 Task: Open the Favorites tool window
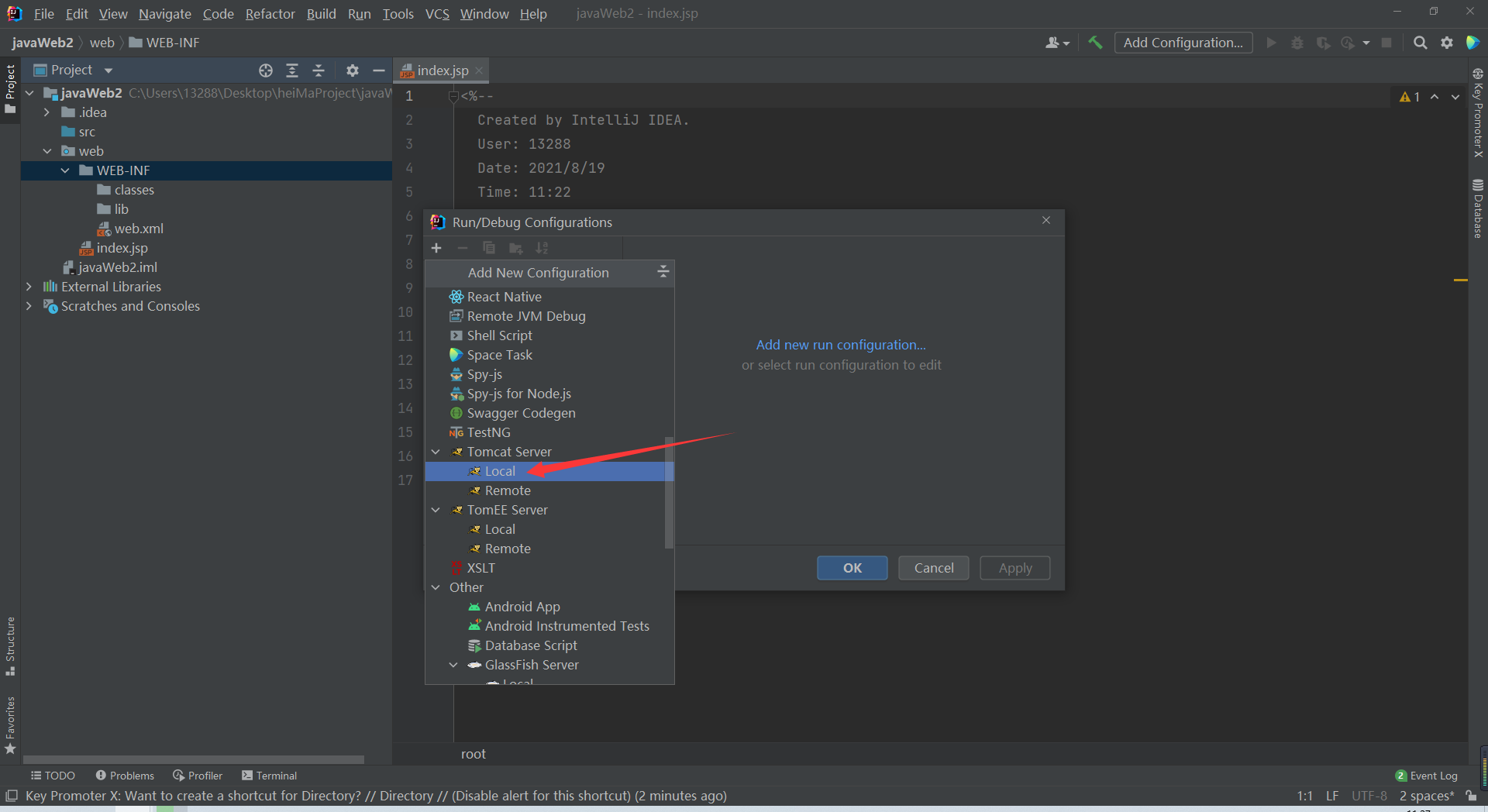click(x=10, y=725)
